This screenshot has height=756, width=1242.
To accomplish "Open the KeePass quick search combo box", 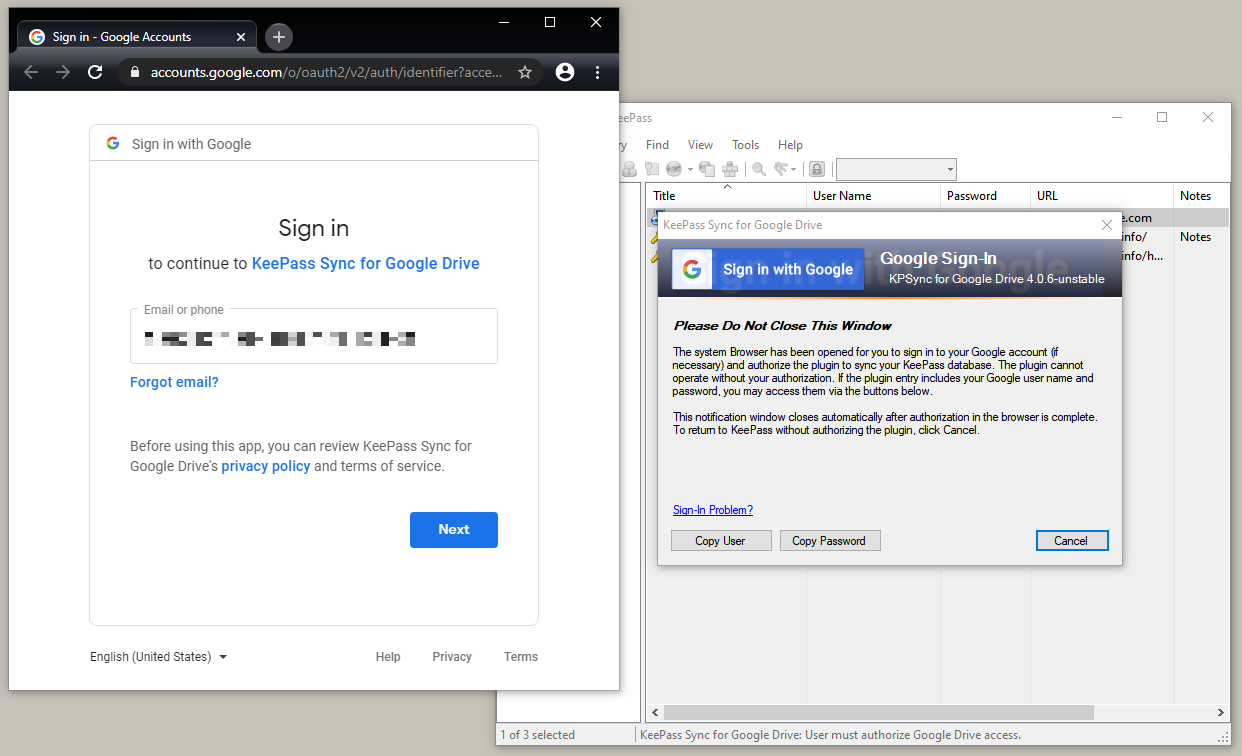I will tap(896, 169).
